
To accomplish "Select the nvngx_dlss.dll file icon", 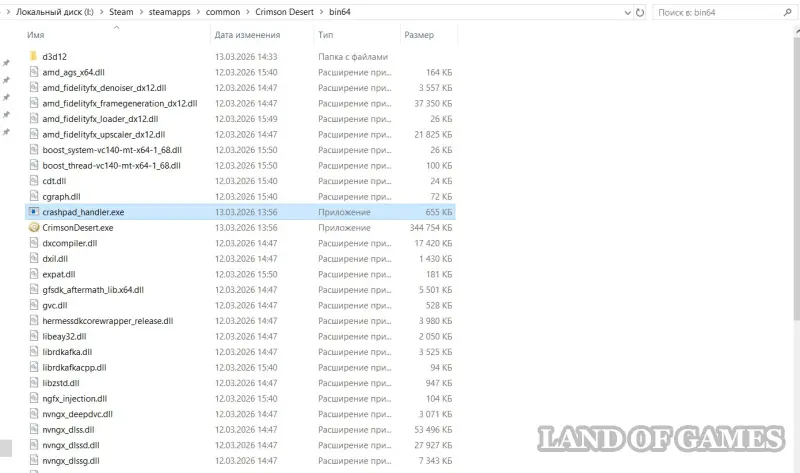I will click(34, 429).
